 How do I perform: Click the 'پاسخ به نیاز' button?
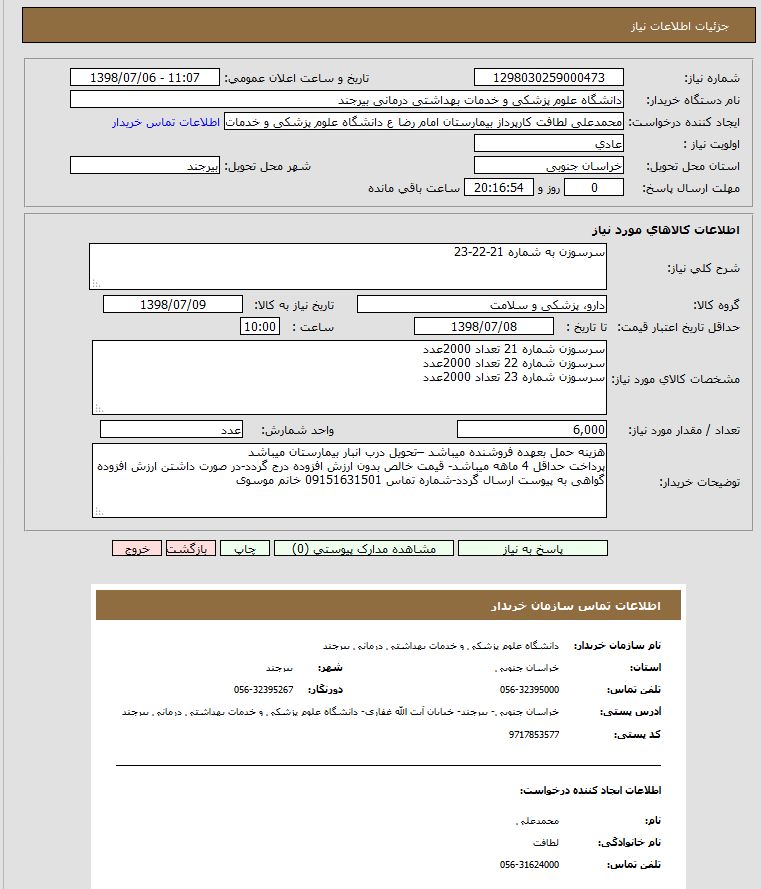[532, 549]
